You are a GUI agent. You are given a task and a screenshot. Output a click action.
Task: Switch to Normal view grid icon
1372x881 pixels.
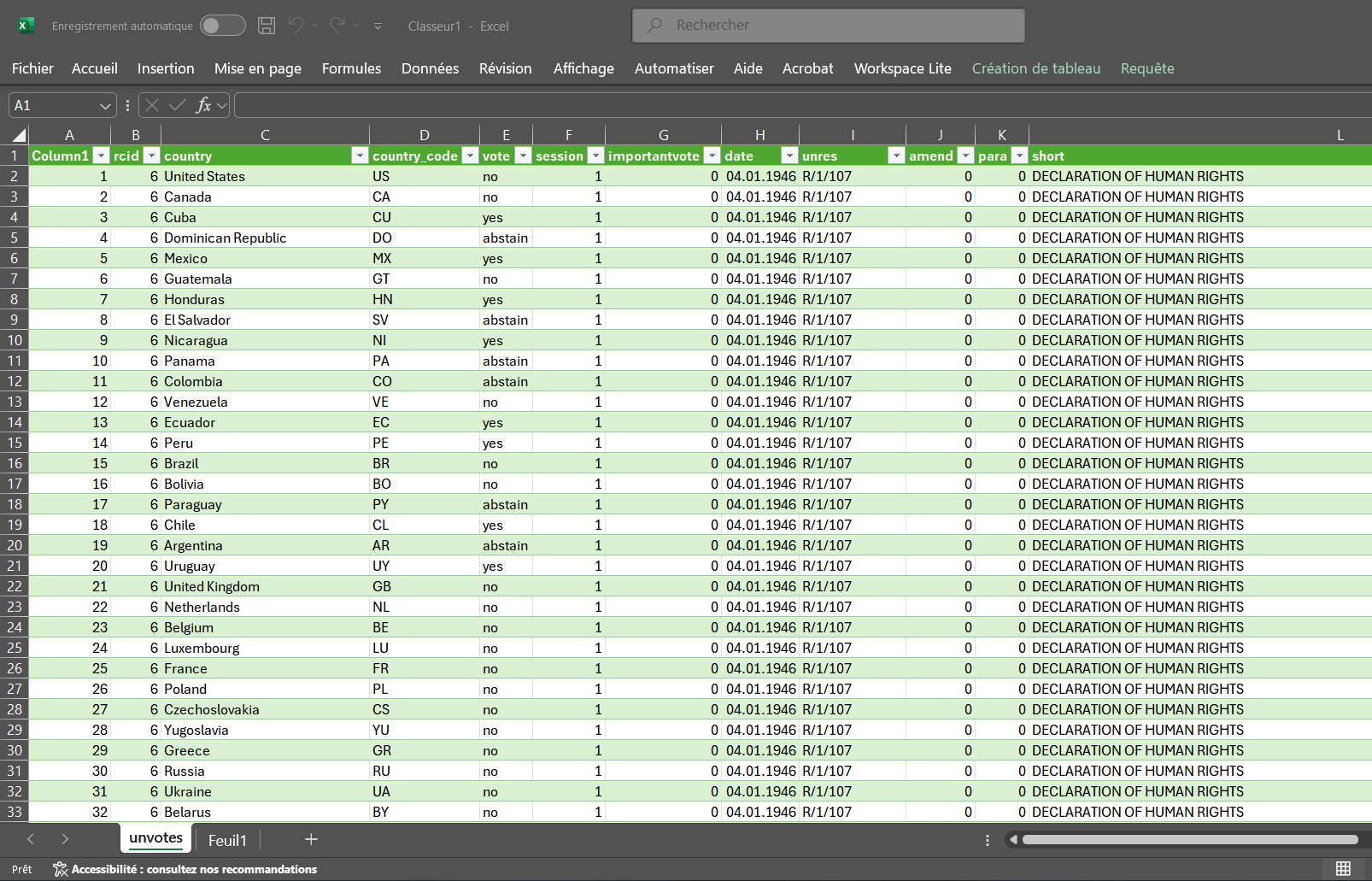coord(1343,868)
